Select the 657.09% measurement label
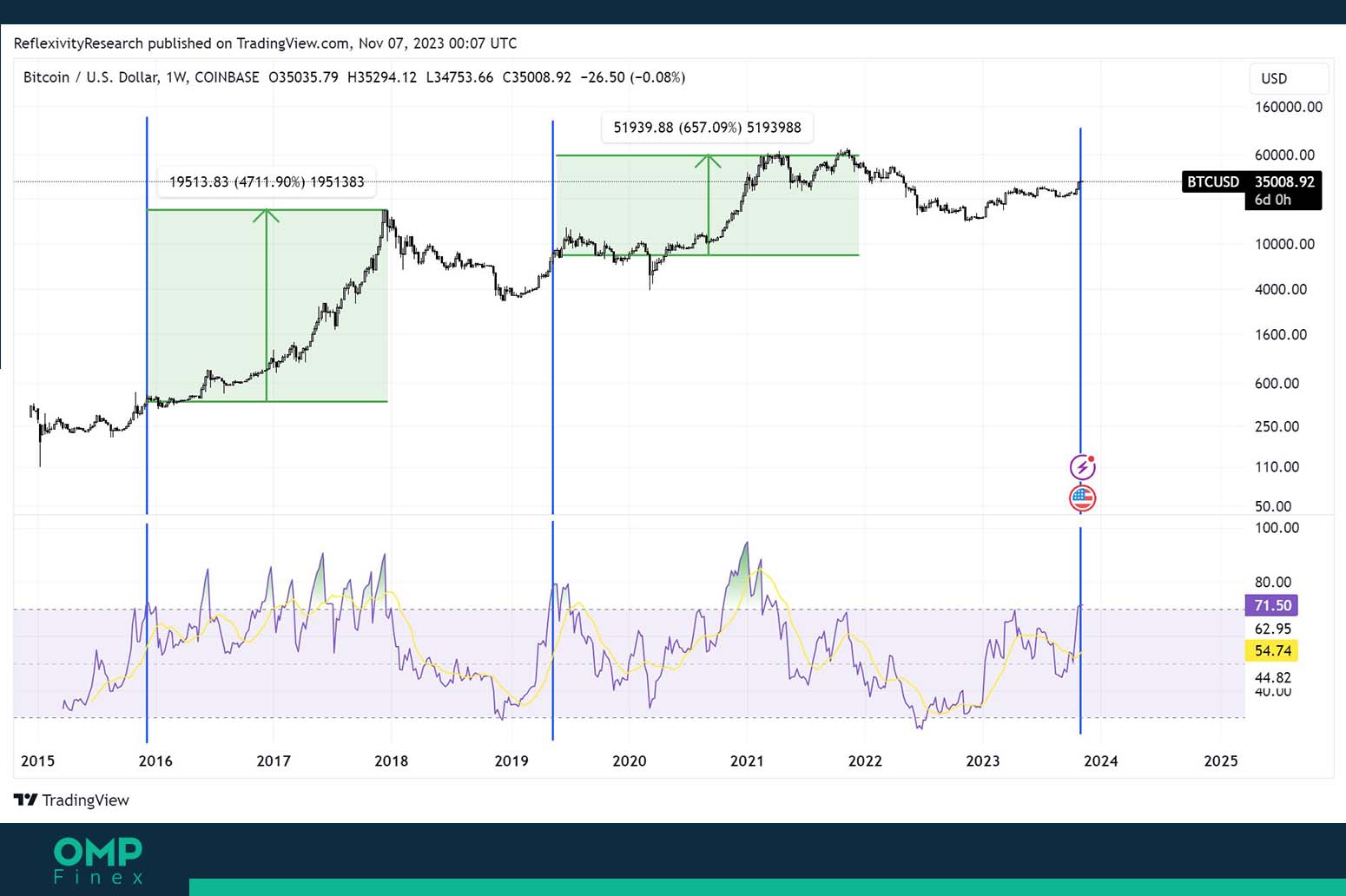The image size is (1346, 896). click(x=707, y=127)
